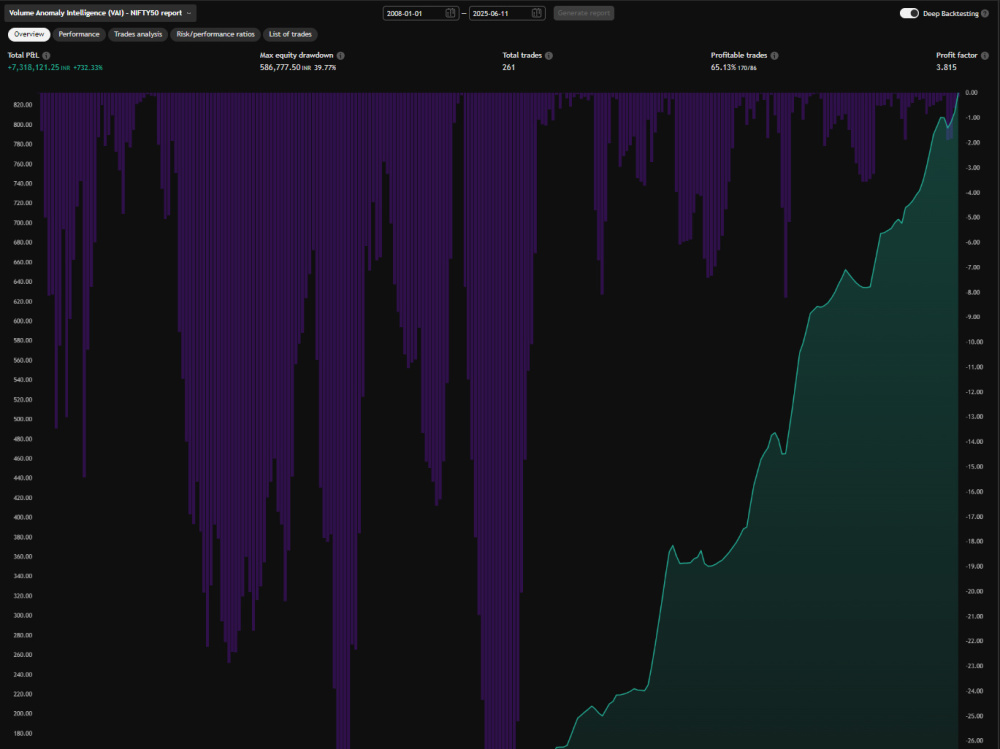Select the Risk/performance ratios tab
Viewport: 1000px width, 749px height.
tap(216, 34)
